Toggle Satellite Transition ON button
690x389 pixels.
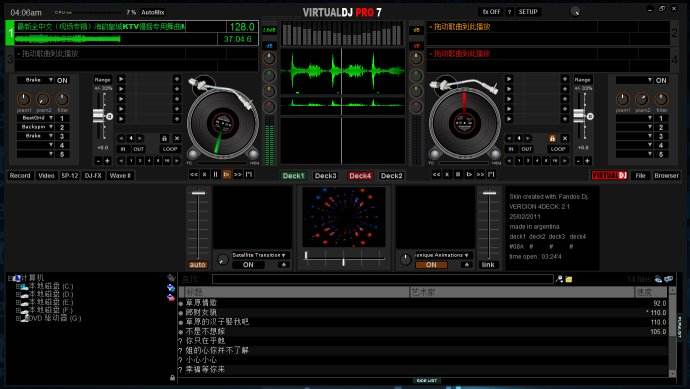248,265
